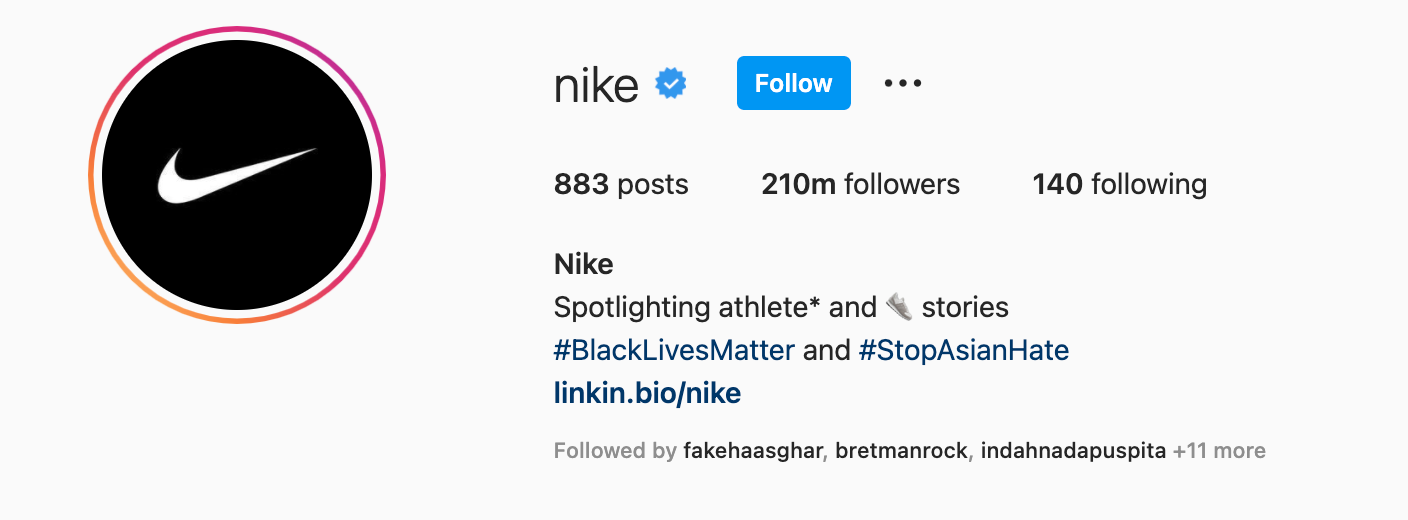Click the 'Followed by' label
The height and width of the screenshot is (520, 1408).
615,451
